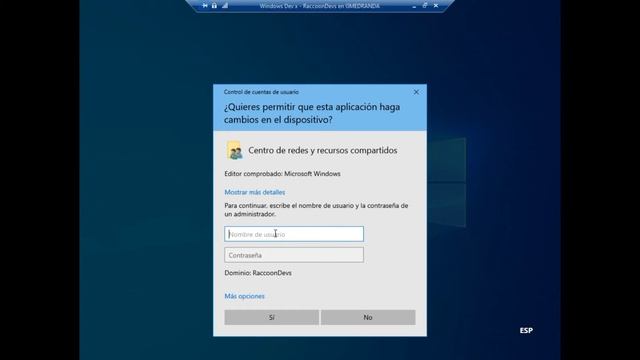
Task: Close the User Account Control dialog
Action: (x=416, y=92)
